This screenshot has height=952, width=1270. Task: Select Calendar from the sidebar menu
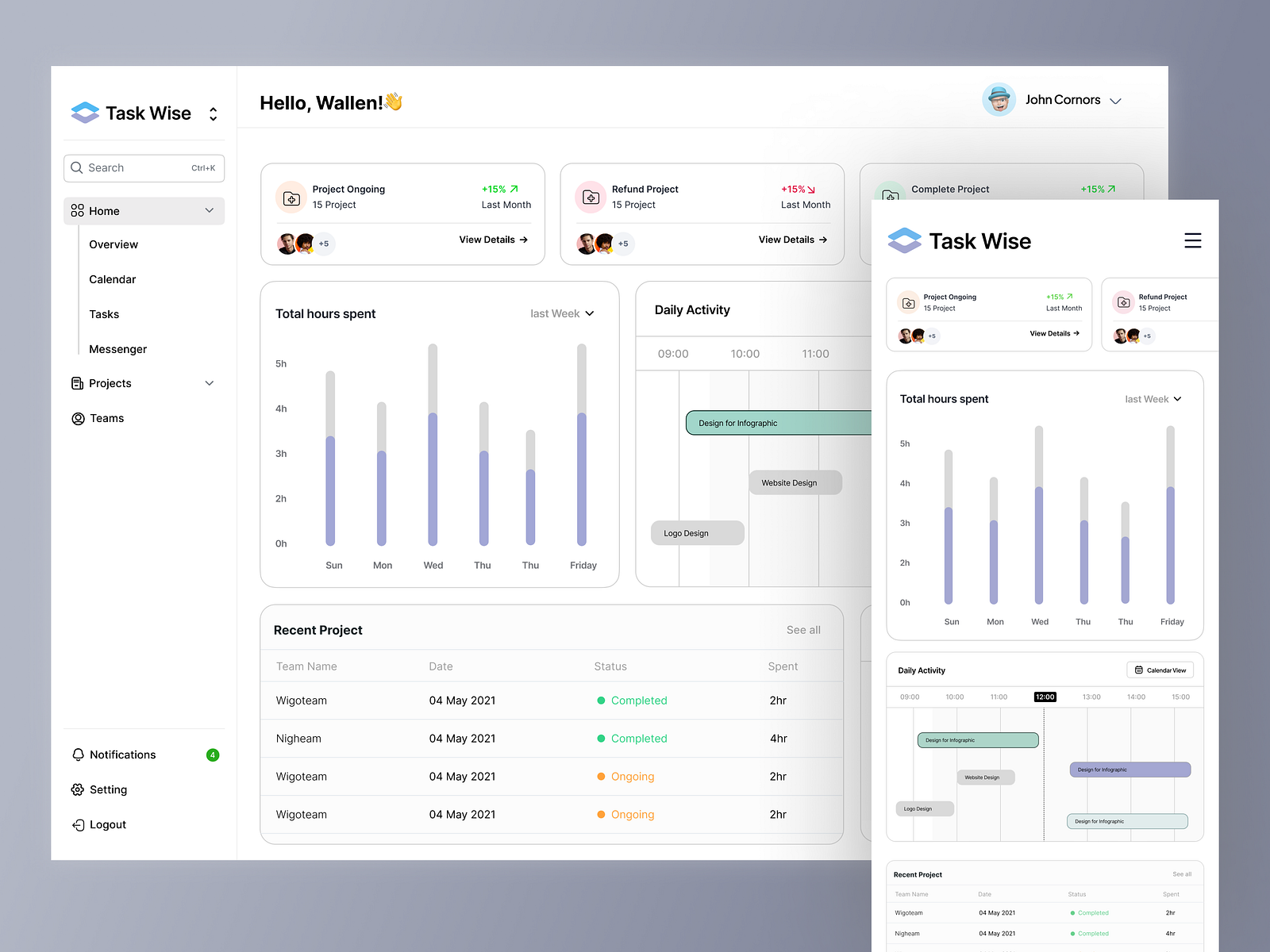tap(112, 279)
